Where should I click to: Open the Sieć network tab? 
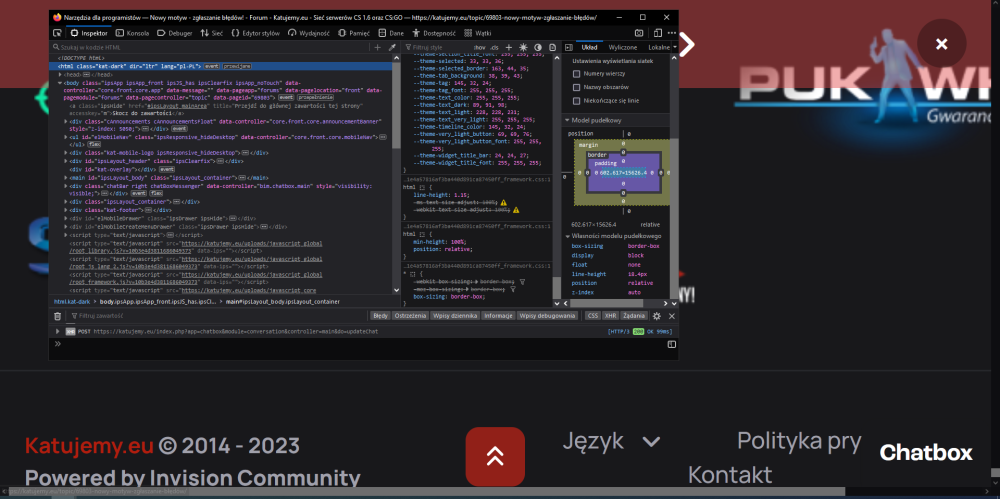tap(212, 33)
